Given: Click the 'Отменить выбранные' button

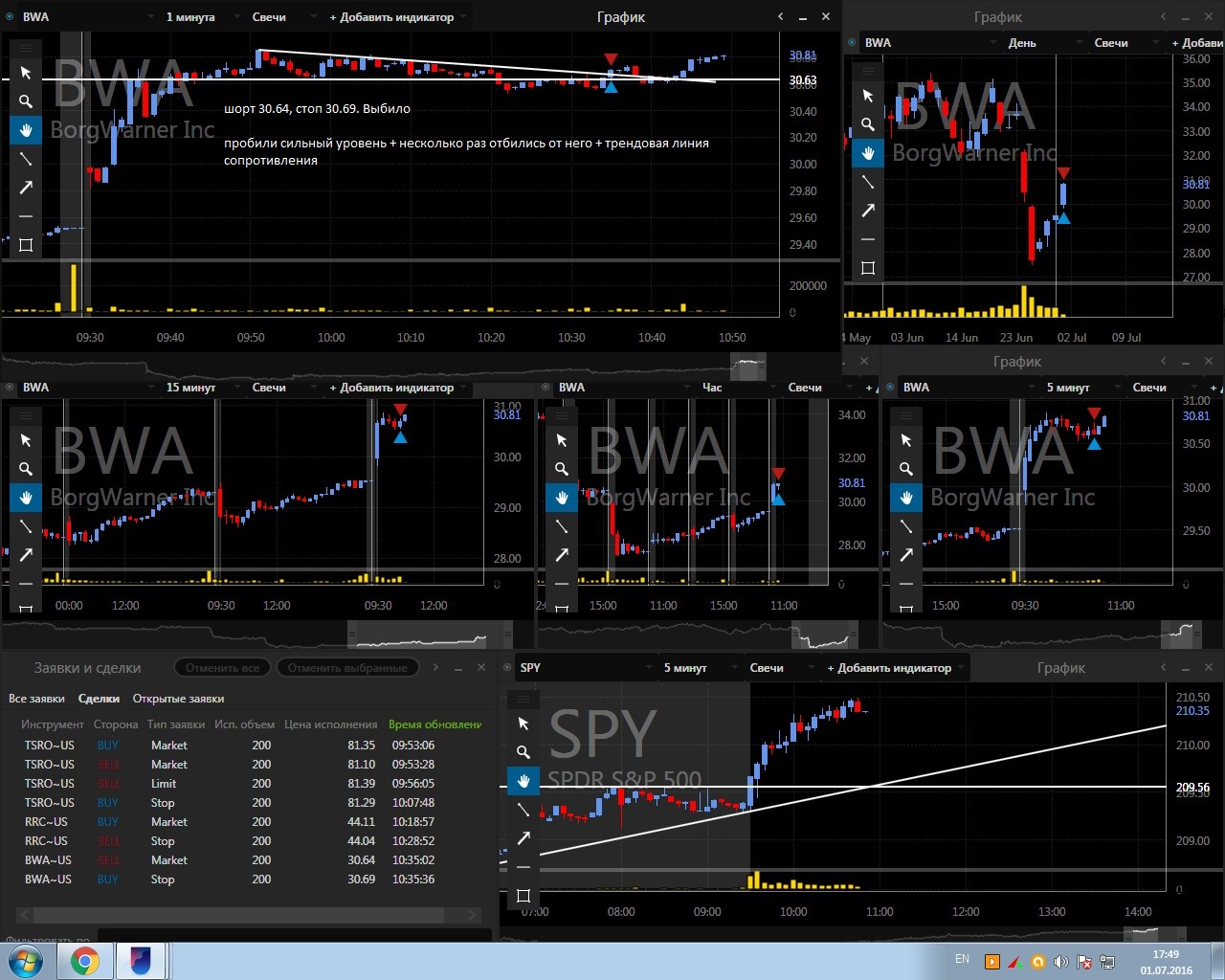Looking at the screenshot, I should [x=347, y=668].
